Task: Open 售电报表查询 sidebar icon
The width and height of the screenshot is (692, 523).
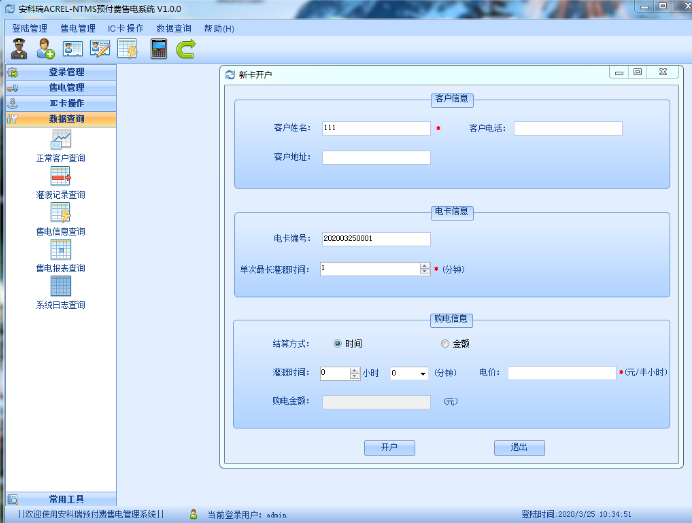Action: coord(61,249)
